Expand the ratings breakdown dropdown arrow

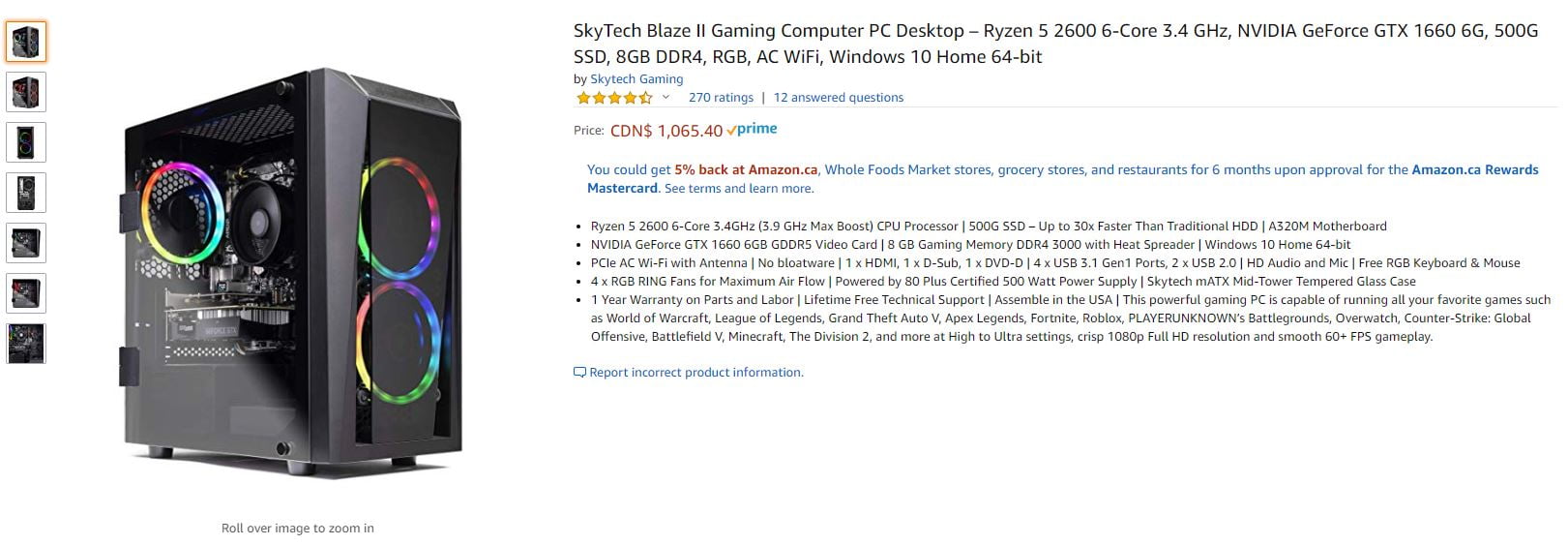point(666,98)
